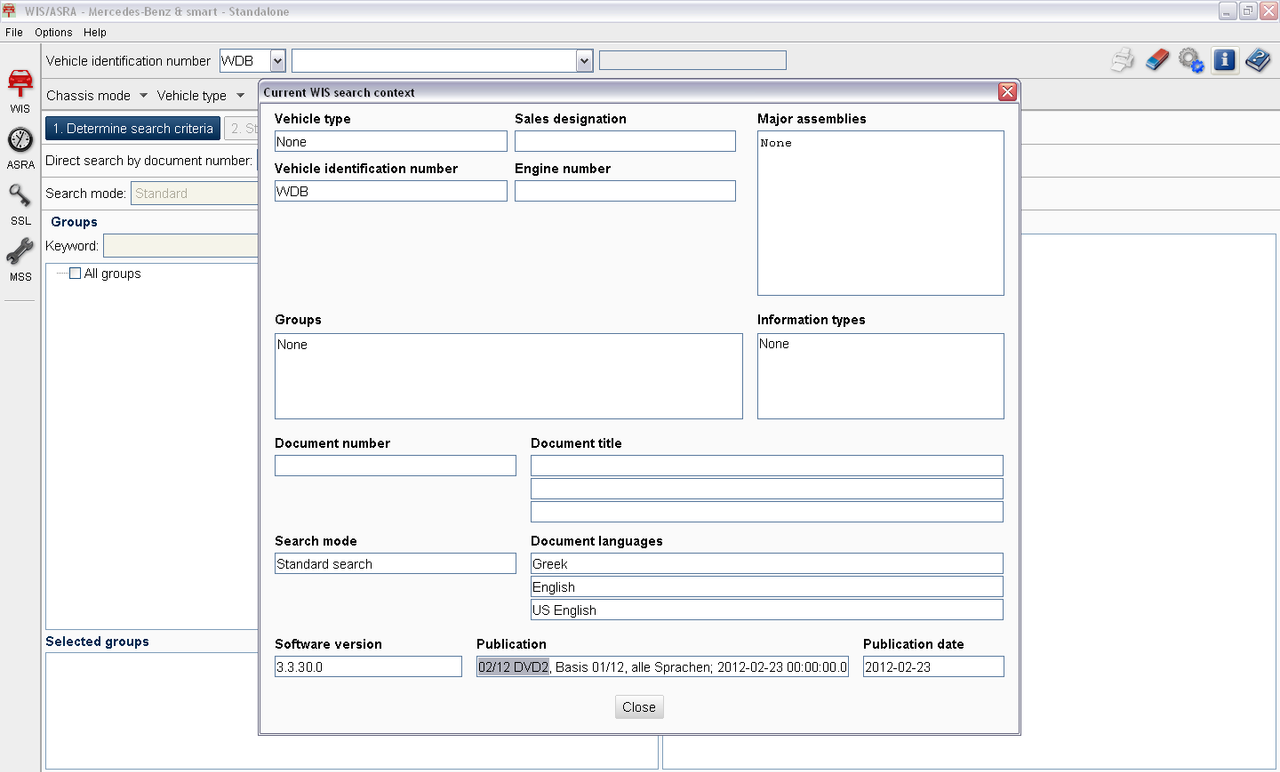Click the blue info icon
Screen dimensions: 1280x772
1224,60
